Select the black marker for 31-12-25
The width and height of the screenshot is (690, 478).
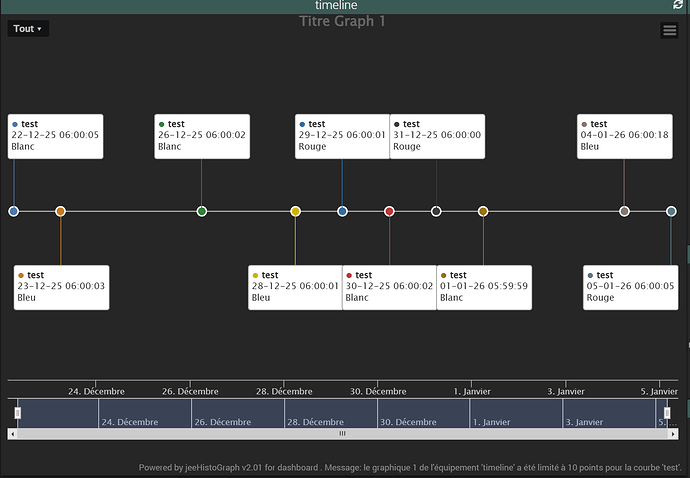[x=436, y=211]
